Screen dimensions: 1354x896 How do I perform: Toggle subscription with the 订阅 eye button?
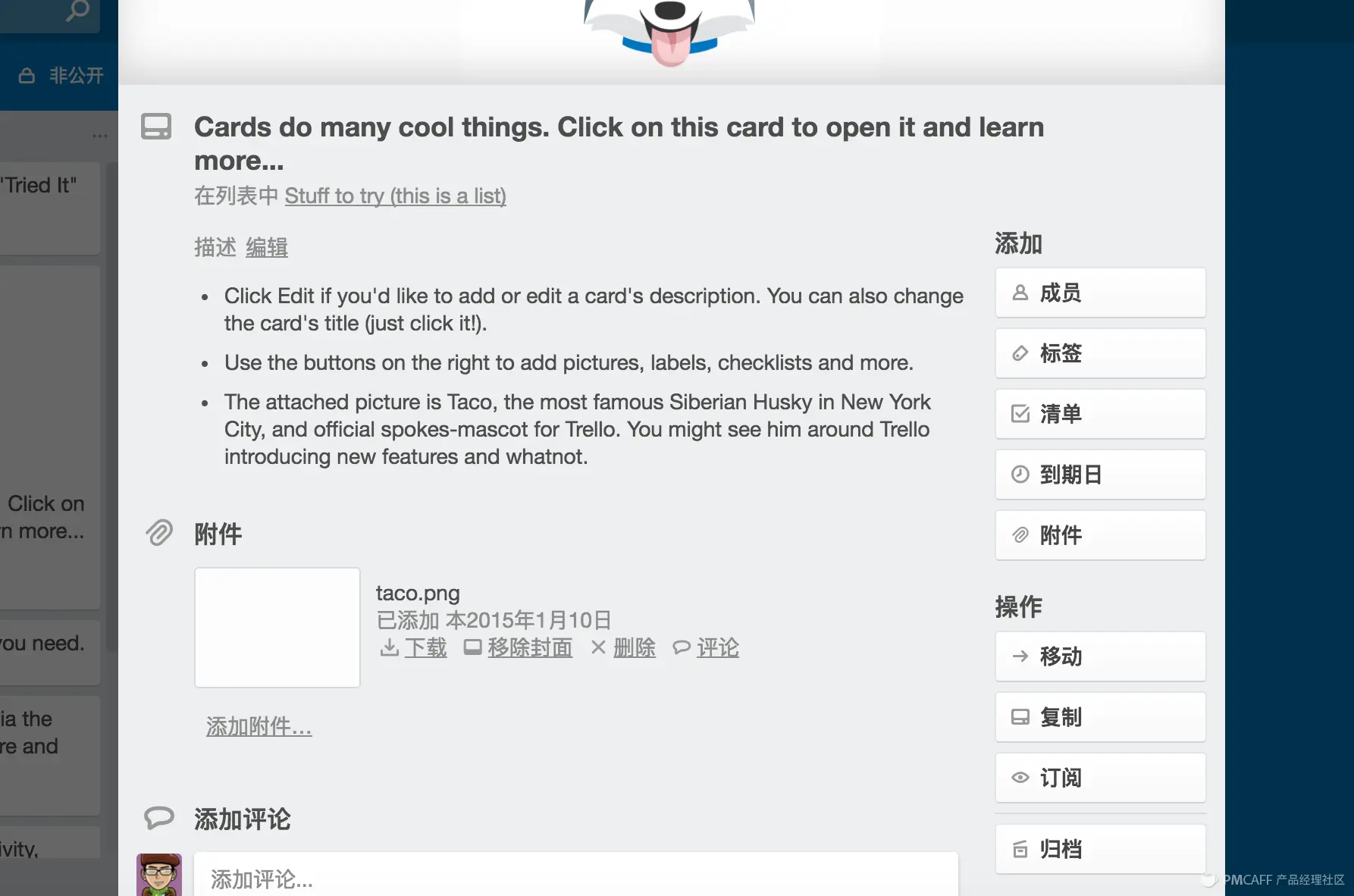(x=1100, y=778)
